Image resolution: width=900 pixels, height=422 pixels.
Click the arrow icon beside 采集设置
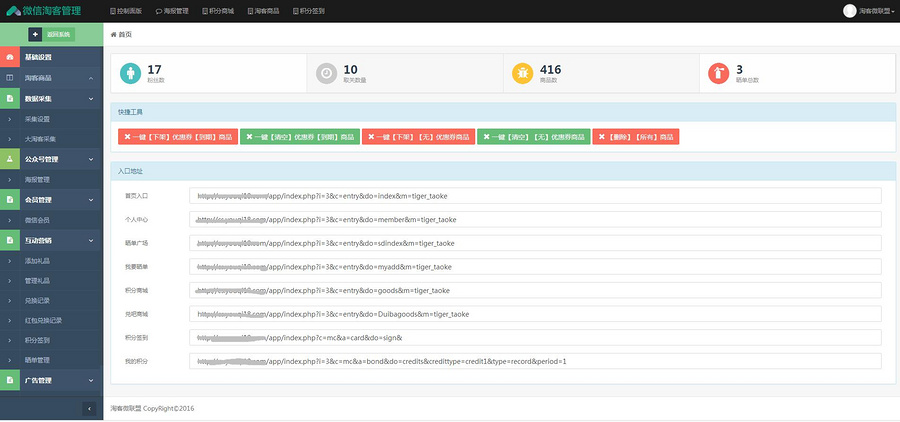pos(10,119)
